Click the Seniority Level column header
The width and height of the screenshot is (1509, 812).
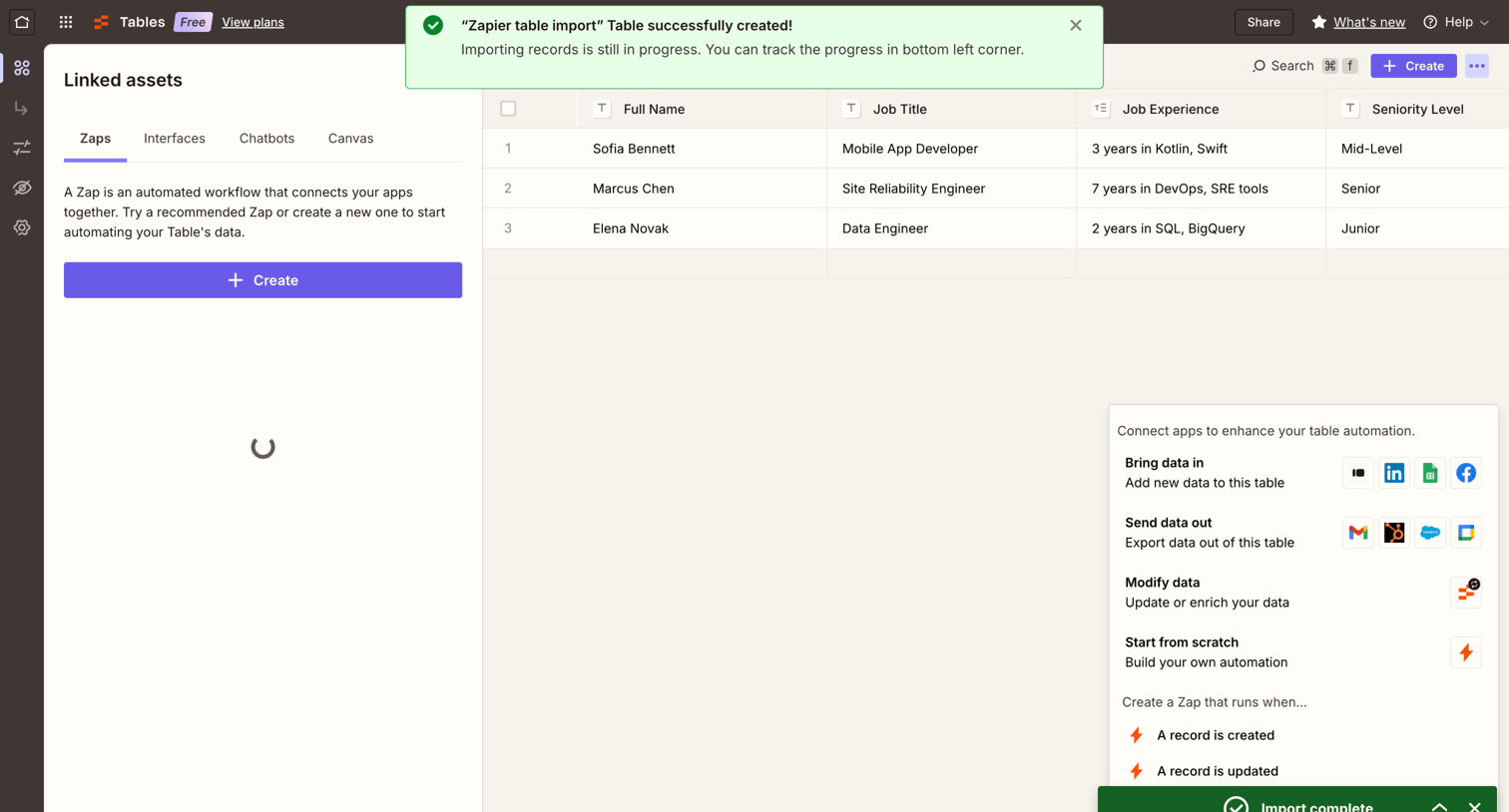pyautogui.click(x=1417, y=109)
